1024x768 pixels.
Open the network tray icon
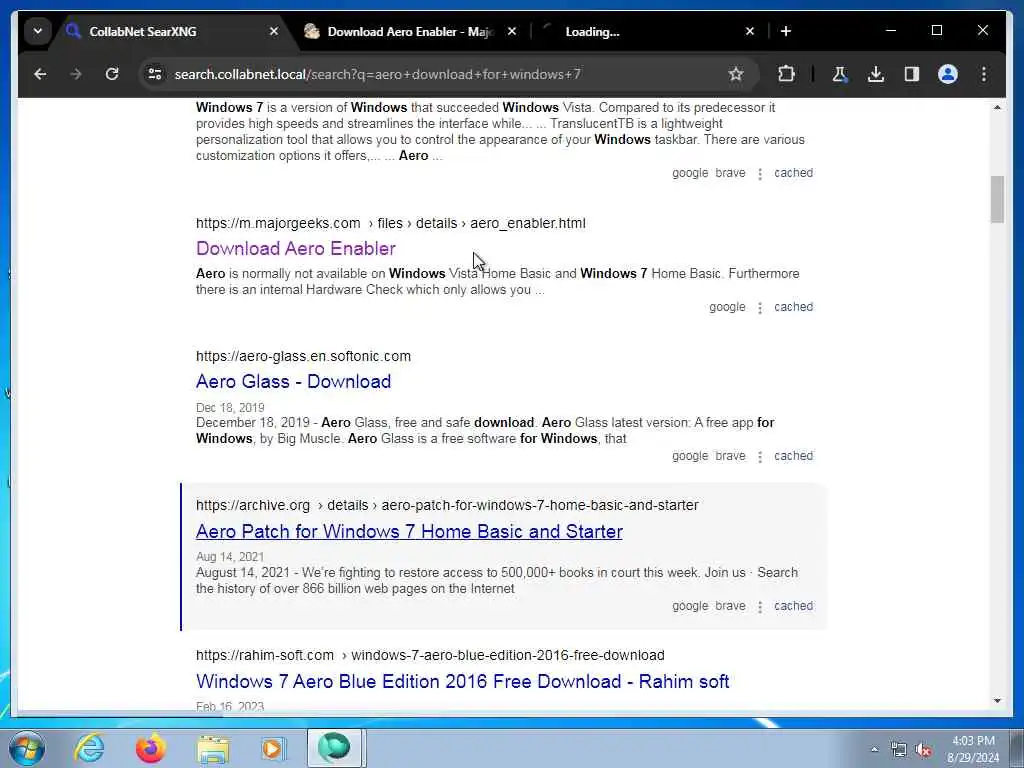coord(899,749)
